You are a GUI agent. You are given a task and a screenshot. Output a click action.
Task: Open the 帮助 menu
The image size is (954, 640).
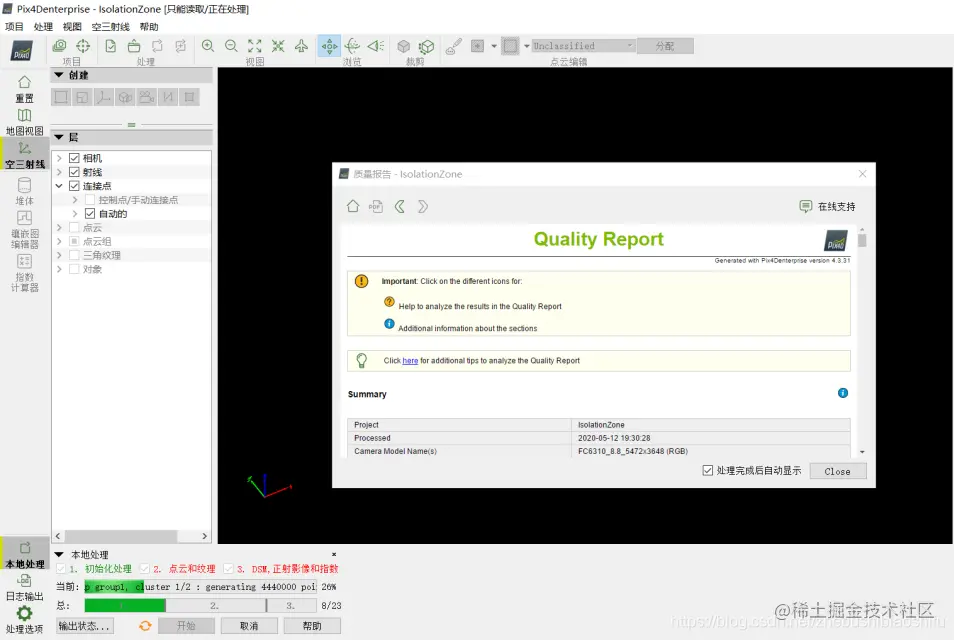tap(149, 26)
